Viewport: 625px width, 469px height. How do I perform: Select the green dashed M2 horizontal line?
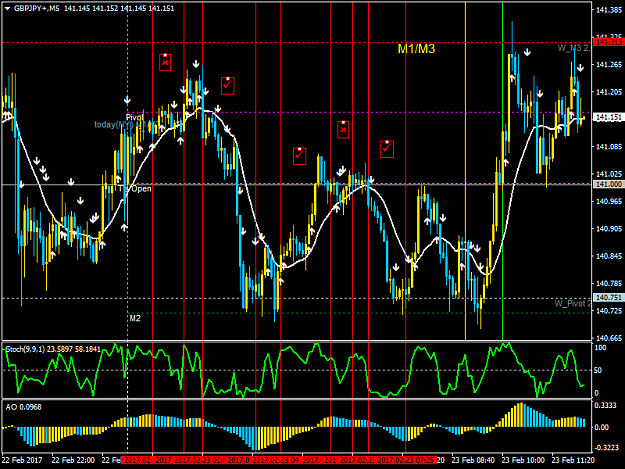tap(359, 313)
